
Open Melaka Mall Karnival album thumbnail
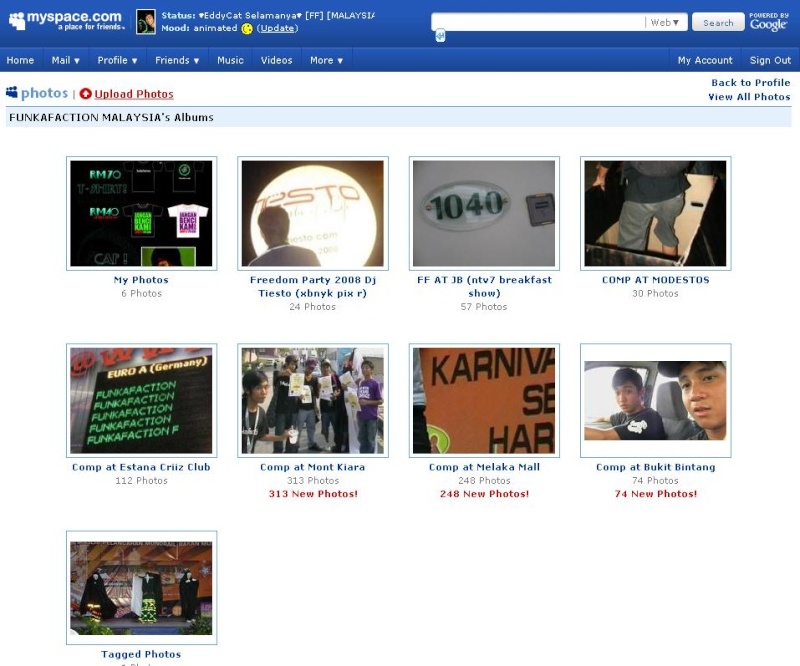484,401
